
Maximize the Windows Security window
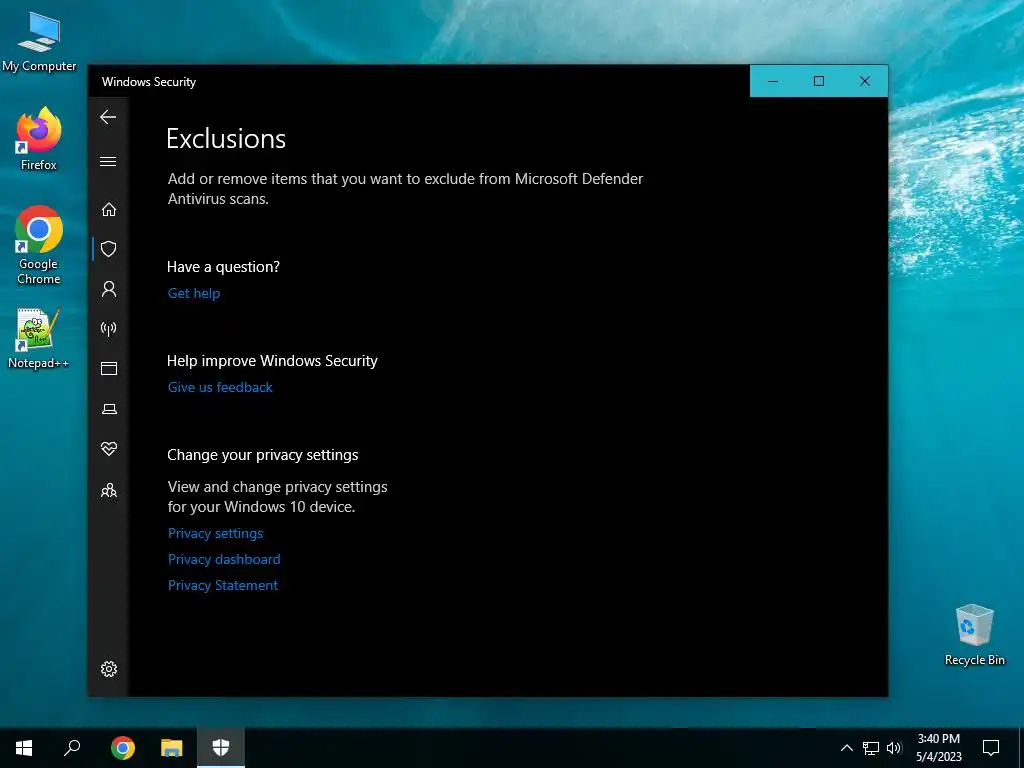tap(819, 81)
